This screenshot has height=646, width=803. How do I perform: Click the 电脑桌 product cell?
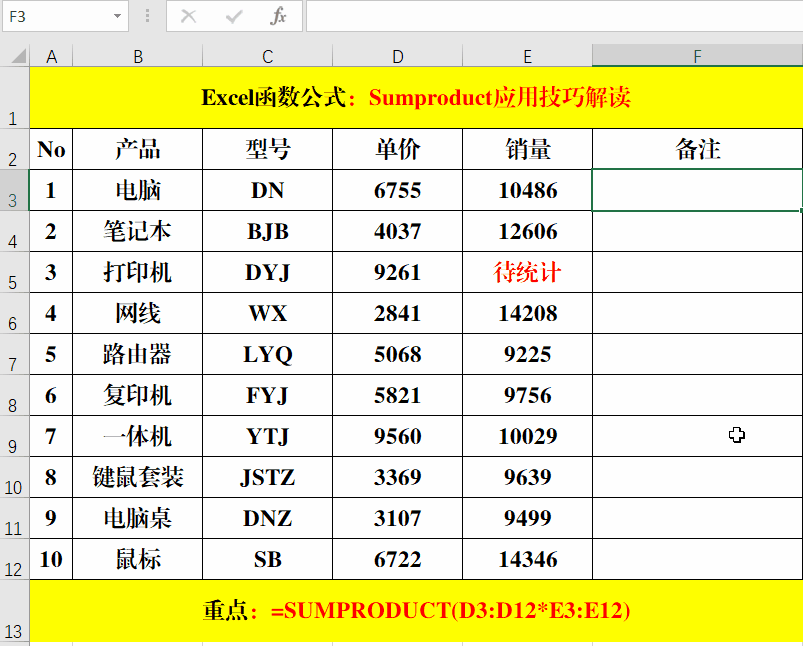click(138, 518)
